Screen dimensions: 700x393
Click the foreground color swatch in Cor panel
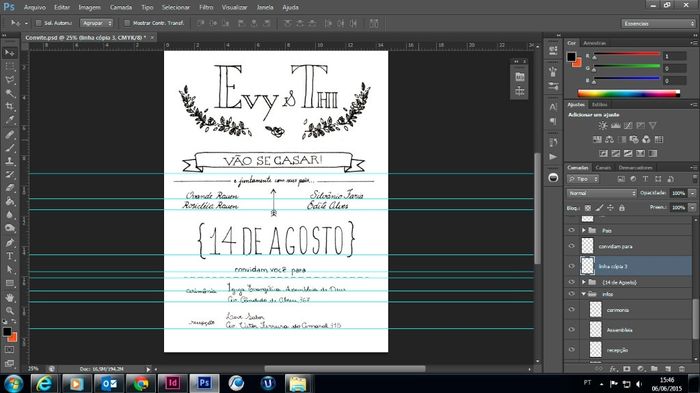click(x=571, y=57)
